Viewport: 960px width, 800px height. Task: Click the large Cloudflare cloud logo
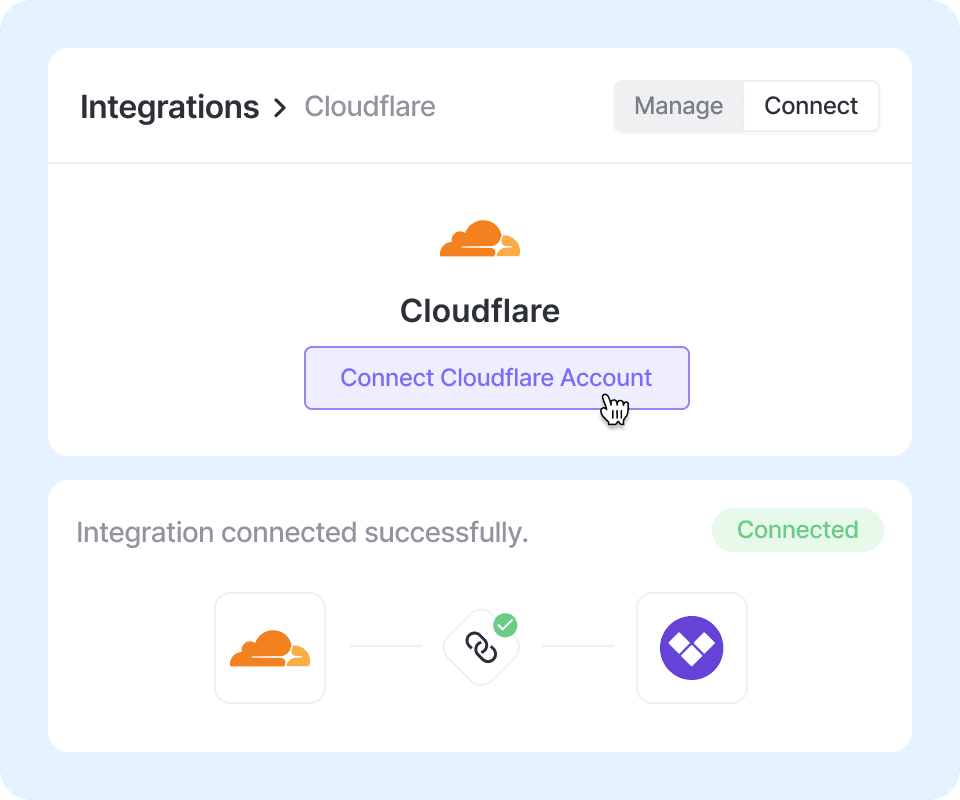[x=480, y=238]
